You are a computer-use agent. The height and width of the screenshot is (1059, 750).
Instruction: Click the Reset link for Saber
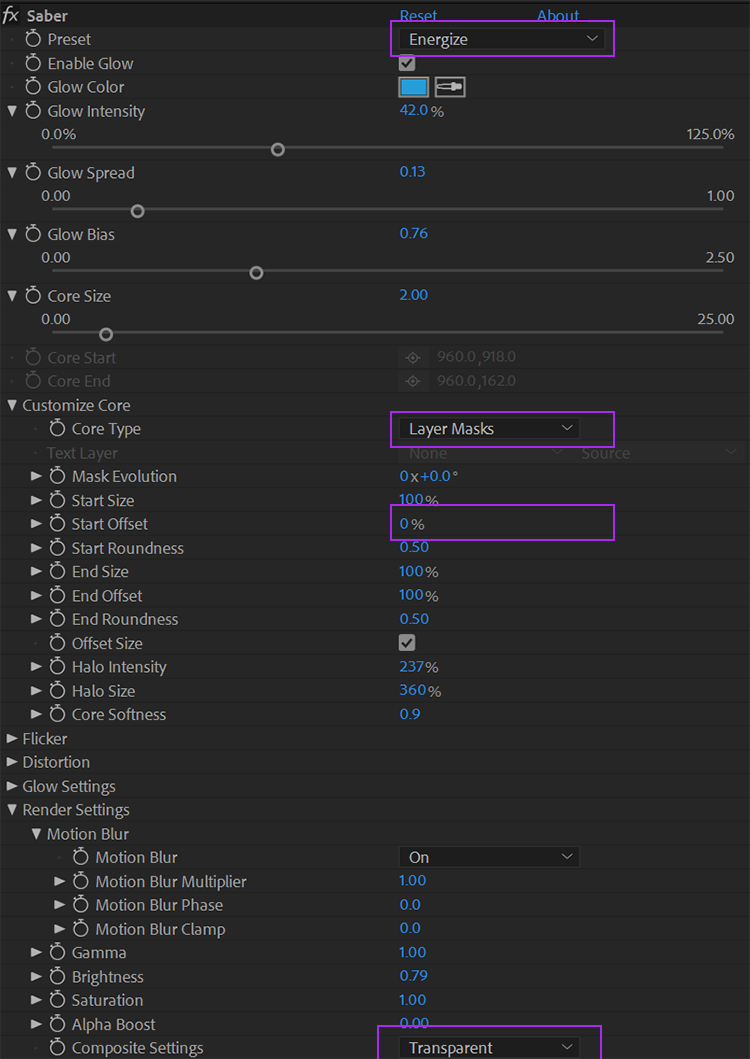[418, 16]
